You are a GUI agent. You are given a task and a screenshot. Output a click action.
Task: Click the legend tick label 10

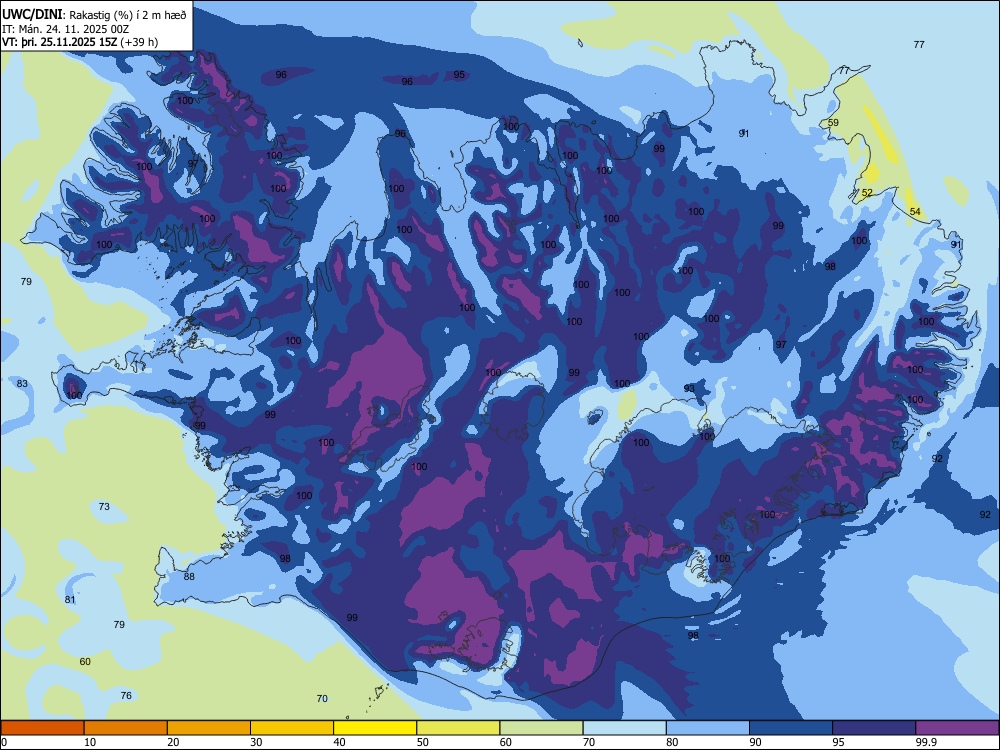click(90, 742)
